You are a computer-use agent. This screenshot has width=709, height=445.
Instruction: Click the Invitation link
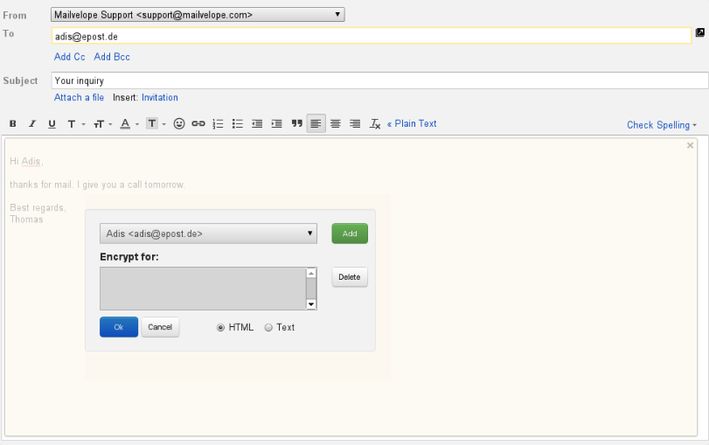160,97
